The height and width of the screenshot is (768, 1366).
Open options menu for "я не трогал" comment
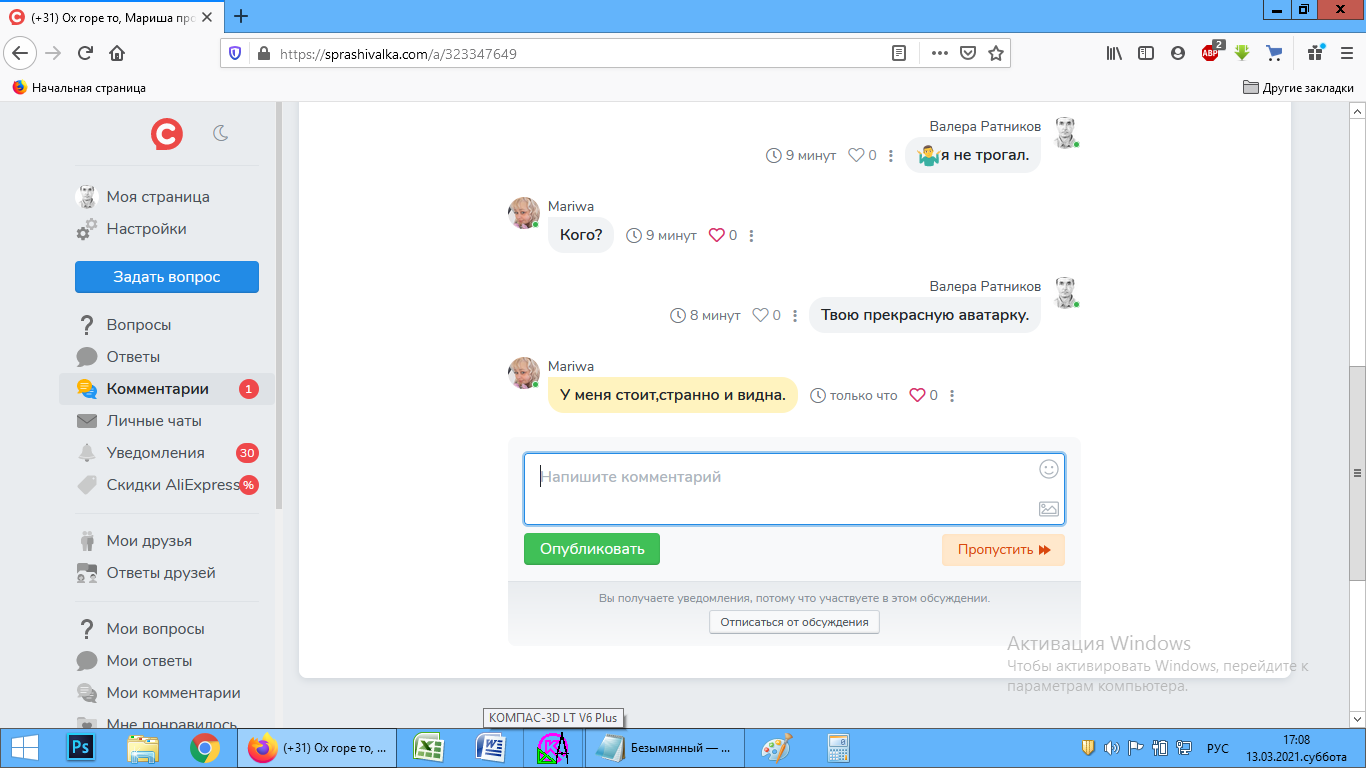coord(891,156)
